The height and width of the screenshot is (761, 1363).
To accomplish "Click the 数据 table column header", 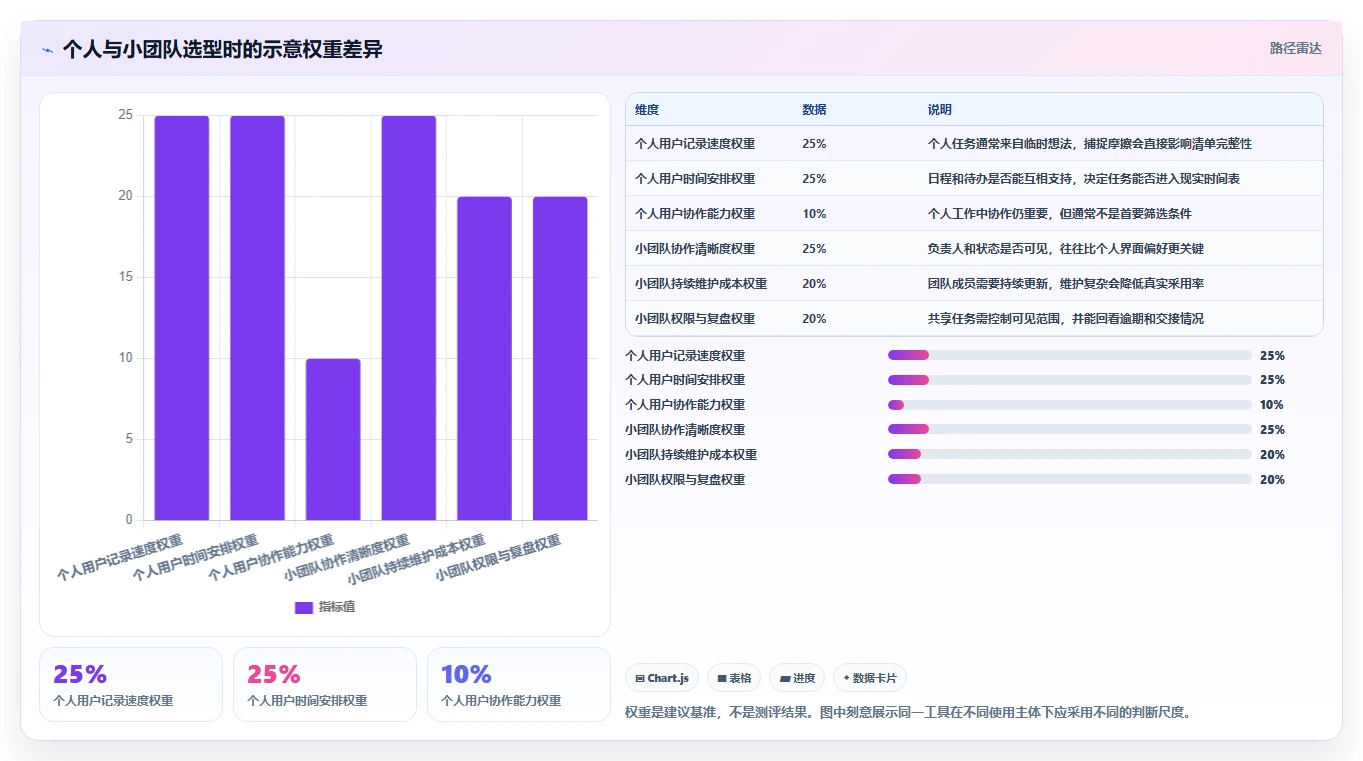I will point(814,110).
